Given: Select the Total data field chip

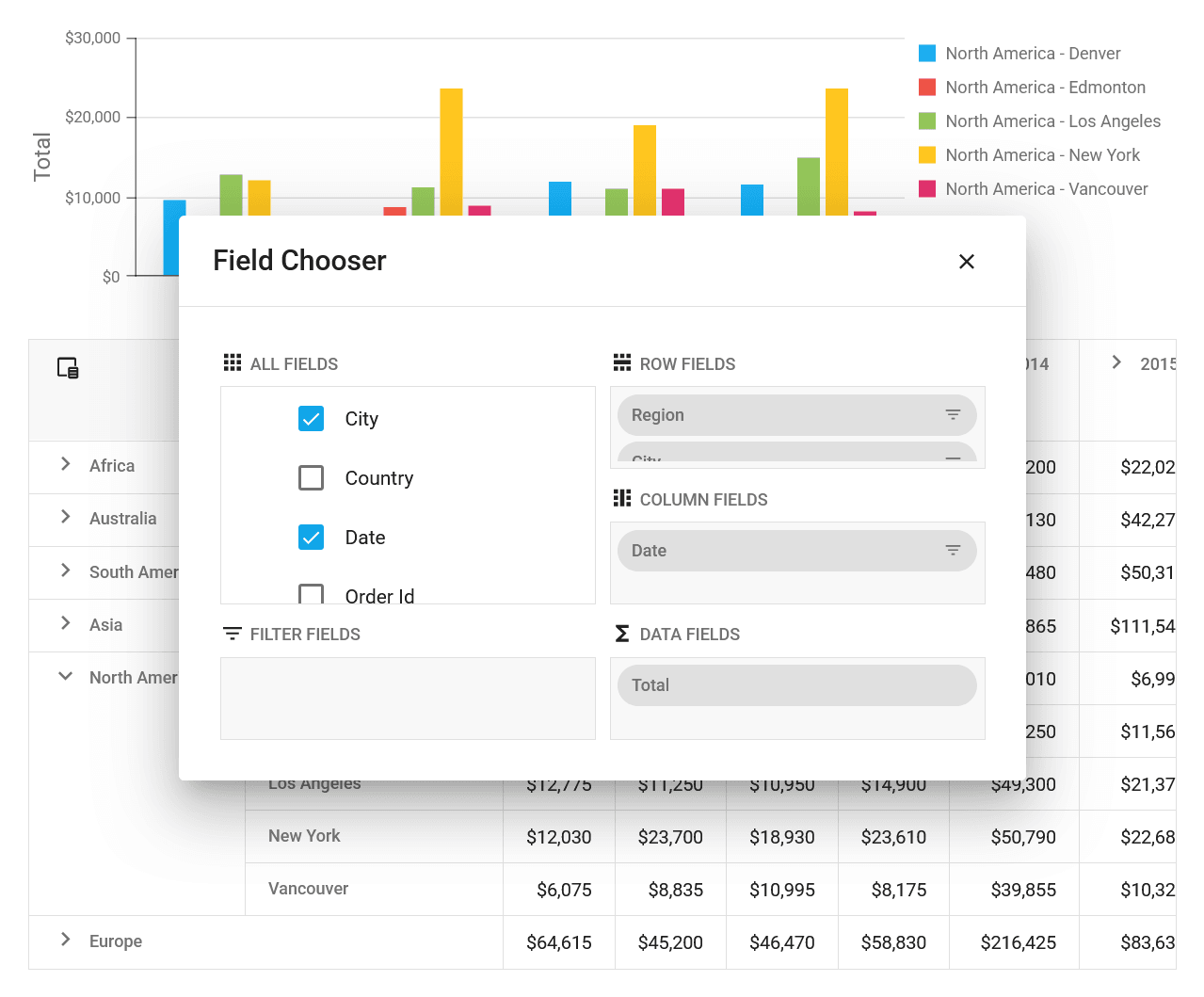Looking at the screenshot, I should click(796, 685).
